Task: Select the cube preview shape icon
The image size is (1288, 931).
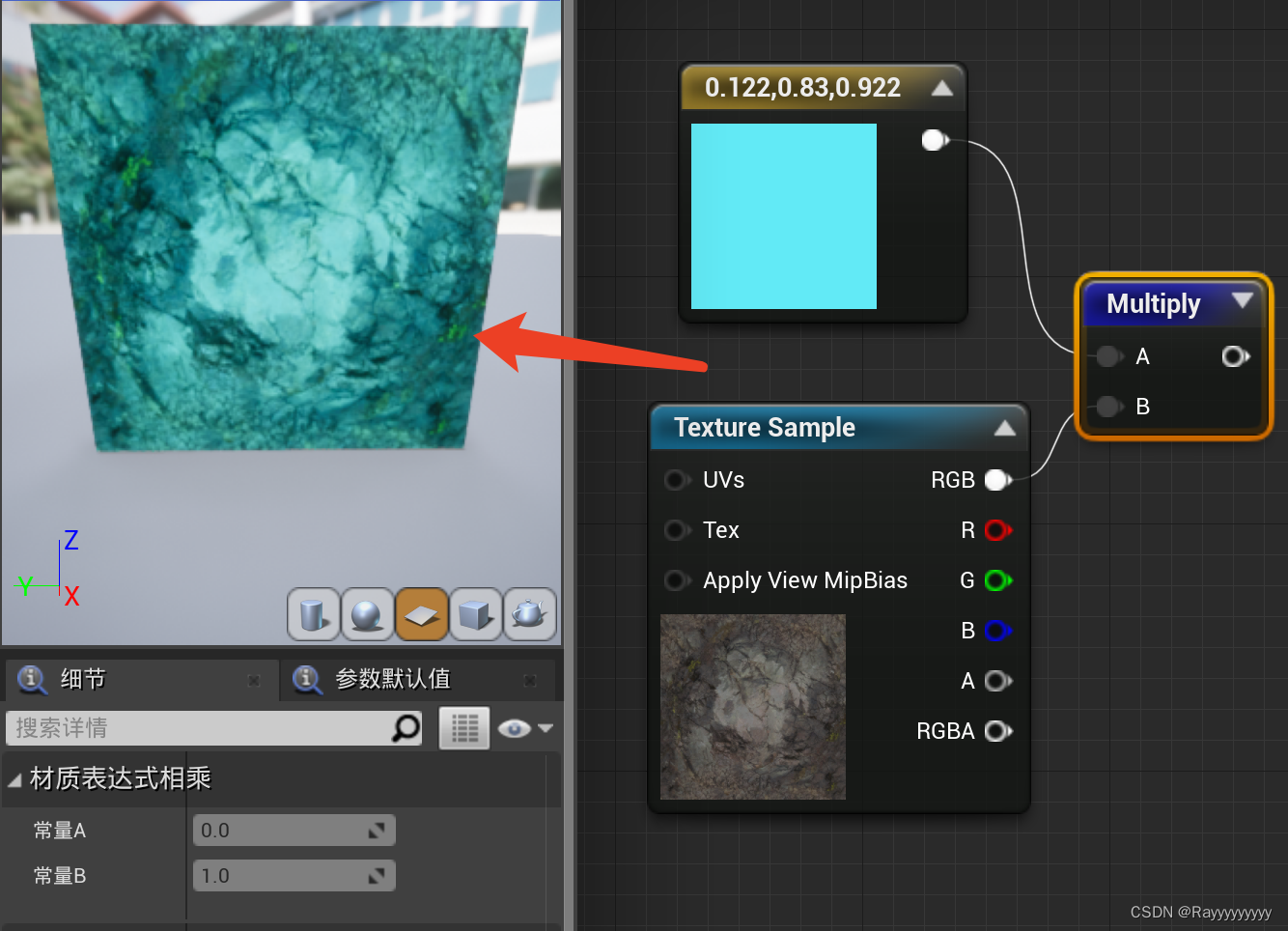Action: tap(475, 614)
